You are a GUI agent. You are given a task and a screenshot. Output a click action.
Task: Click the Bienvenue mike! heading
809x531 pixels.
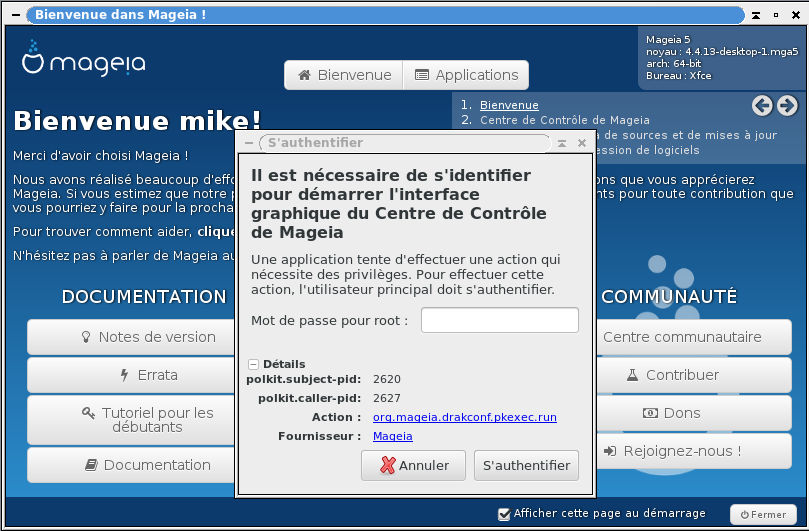137,121
